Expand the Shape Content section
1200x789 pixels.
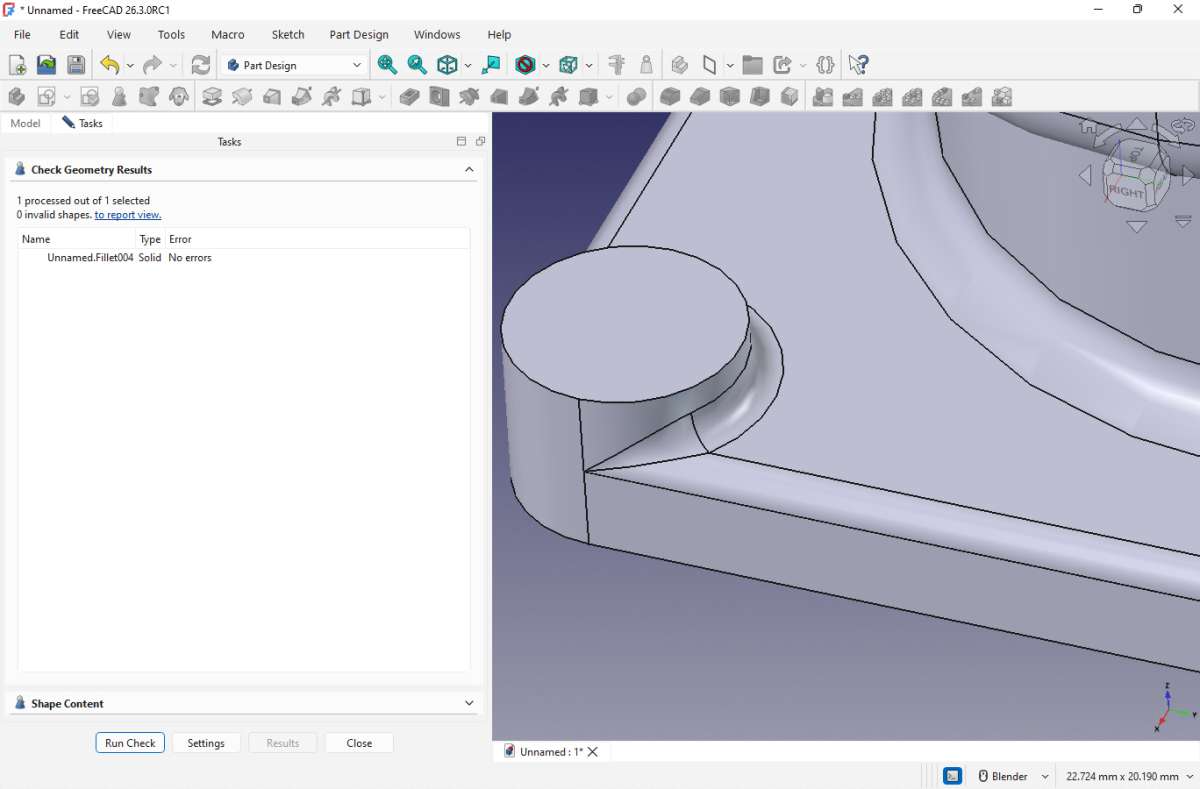tap(469, 704)
